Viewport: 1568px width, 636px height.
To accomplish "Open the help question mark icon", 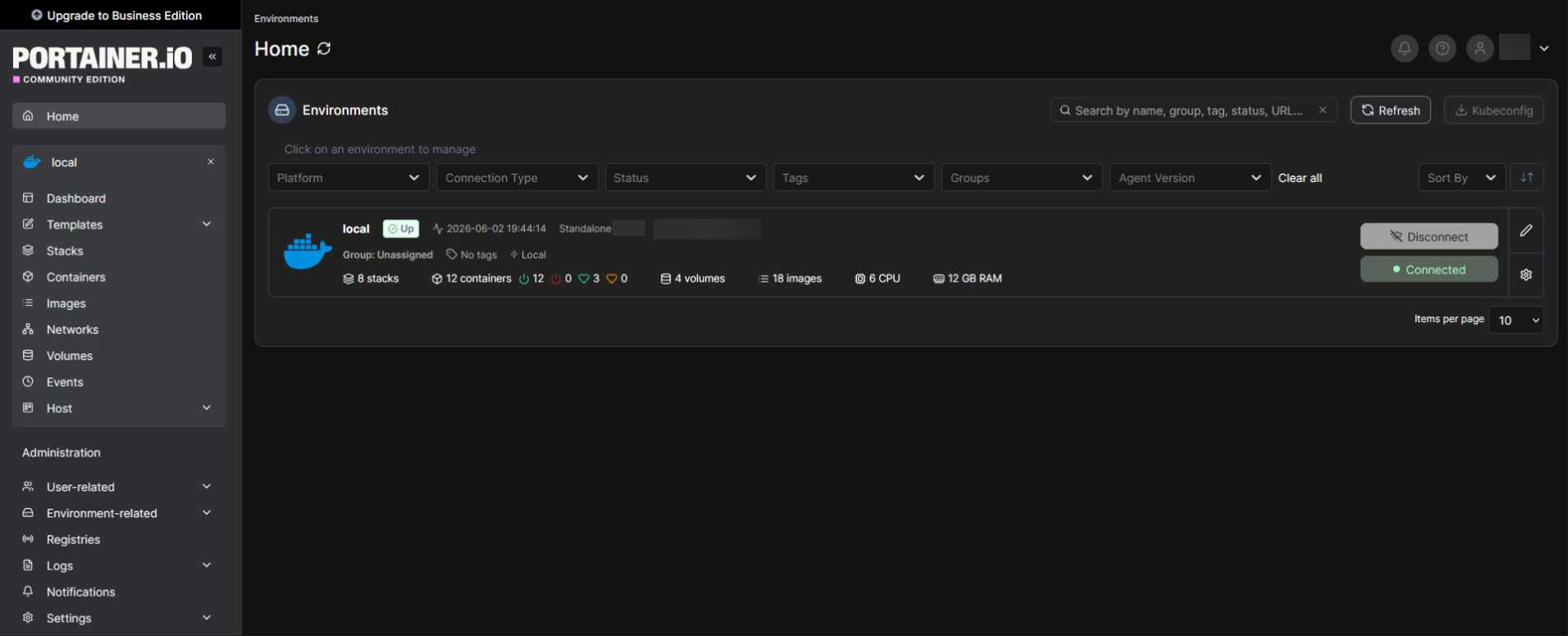I will (1443, 48).
